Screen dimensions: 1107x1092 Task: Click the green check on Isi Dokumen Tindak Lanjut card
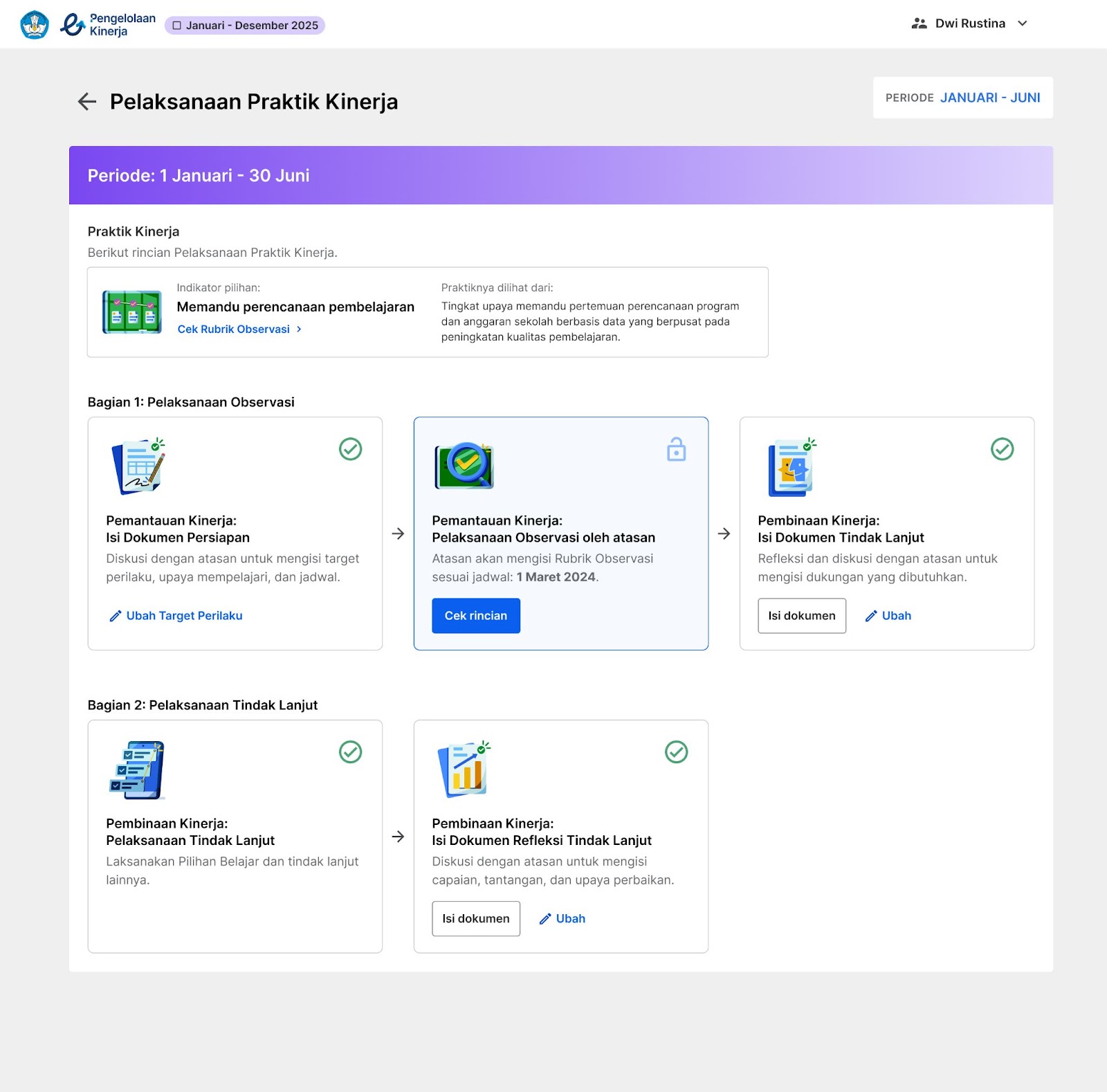[x=1003, y=449]
